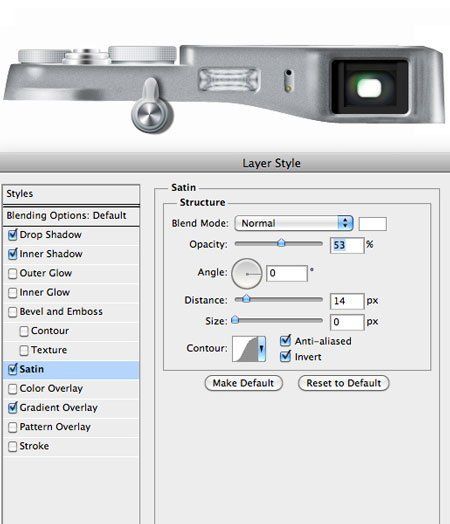The width and height of the screenshot is (450, 524).
Task: Select the Styles list header
Action: click(71, 194)
